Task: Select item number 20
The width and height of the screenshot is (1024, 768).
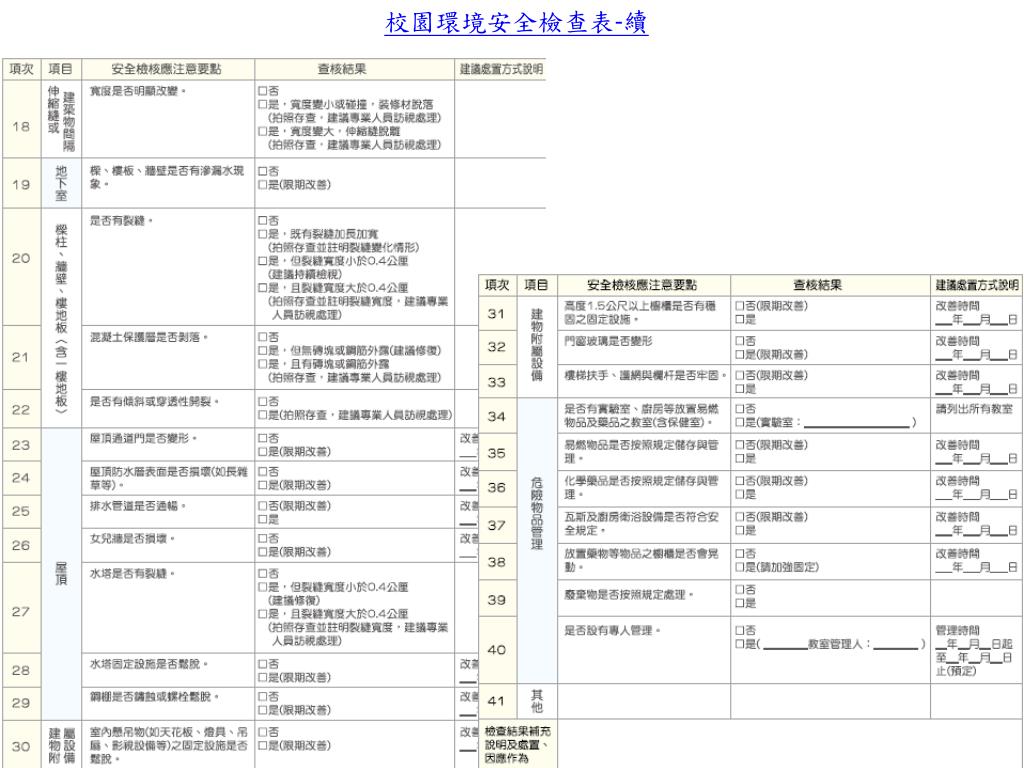Action: click(21, 258)
